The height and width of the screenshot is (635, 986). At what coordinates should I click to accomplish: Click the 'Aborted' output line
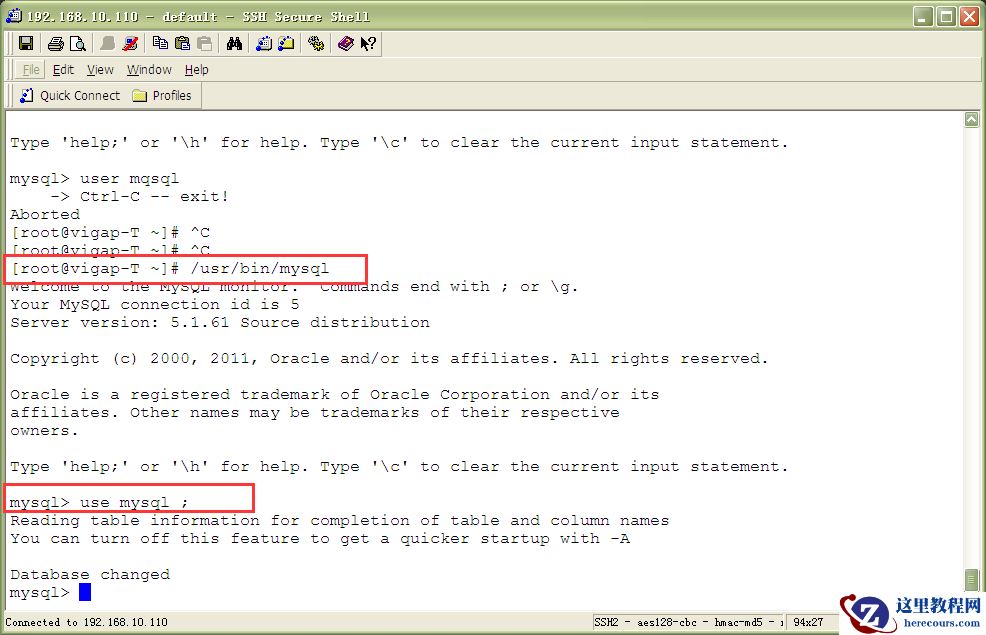click(45, 214)
